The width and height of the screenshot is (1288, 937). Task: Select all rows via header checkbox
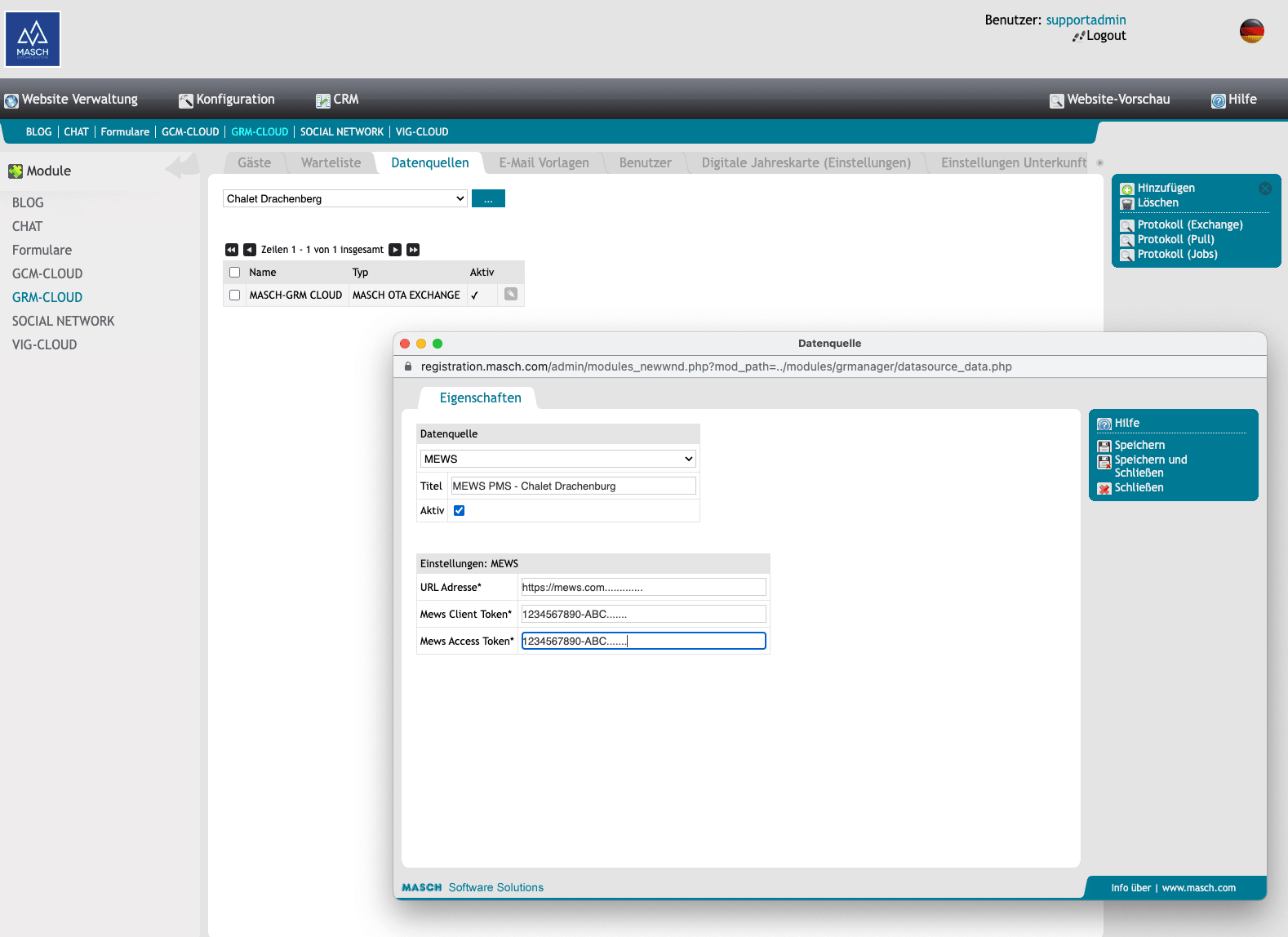[x=235, y=273]
